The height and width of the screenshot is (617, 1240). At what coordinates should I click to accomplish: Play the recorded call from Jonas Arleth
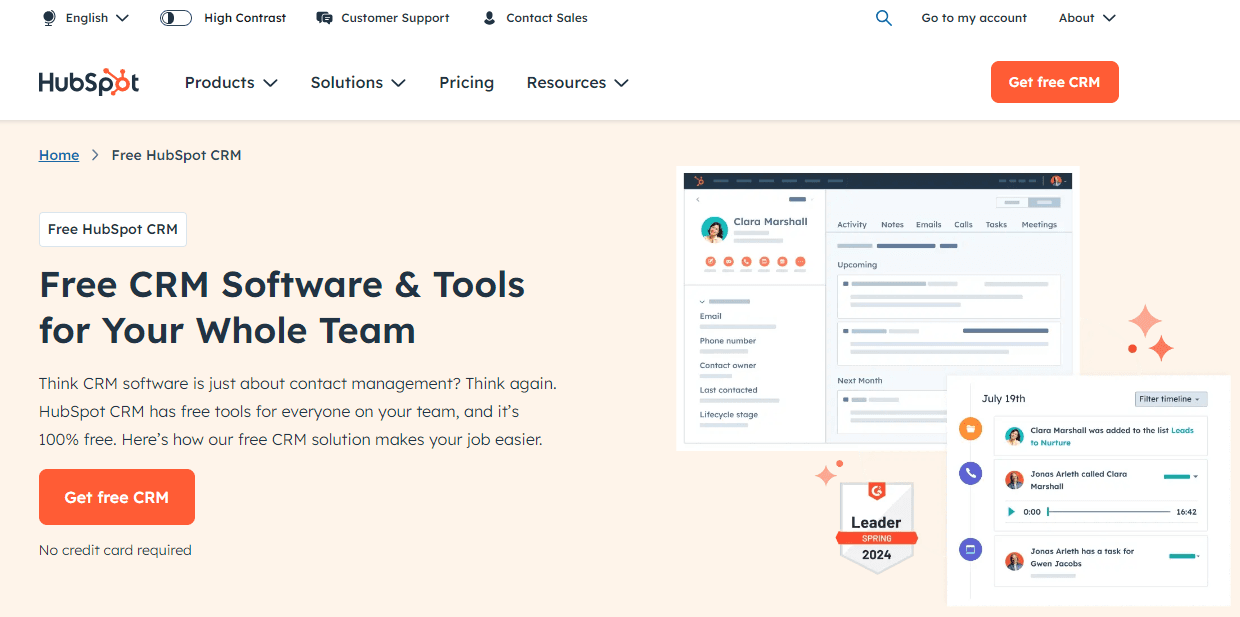1011,512
